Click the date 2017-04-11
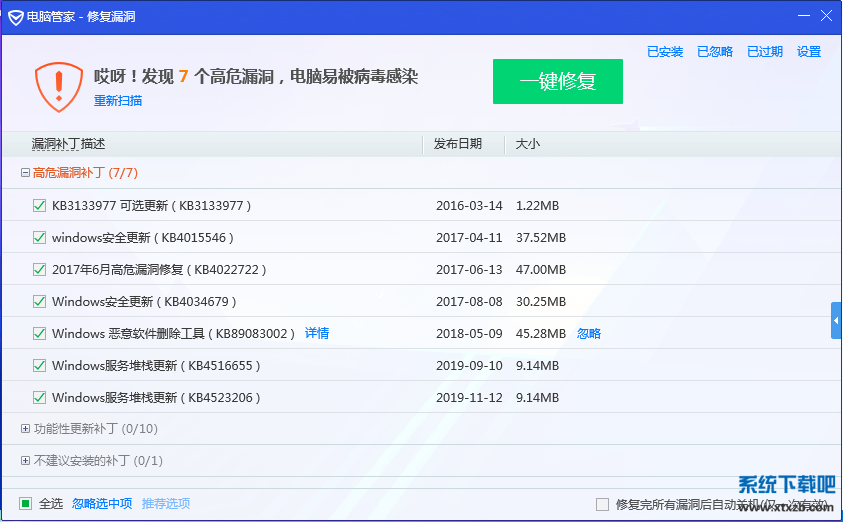 tap(469, 238)
